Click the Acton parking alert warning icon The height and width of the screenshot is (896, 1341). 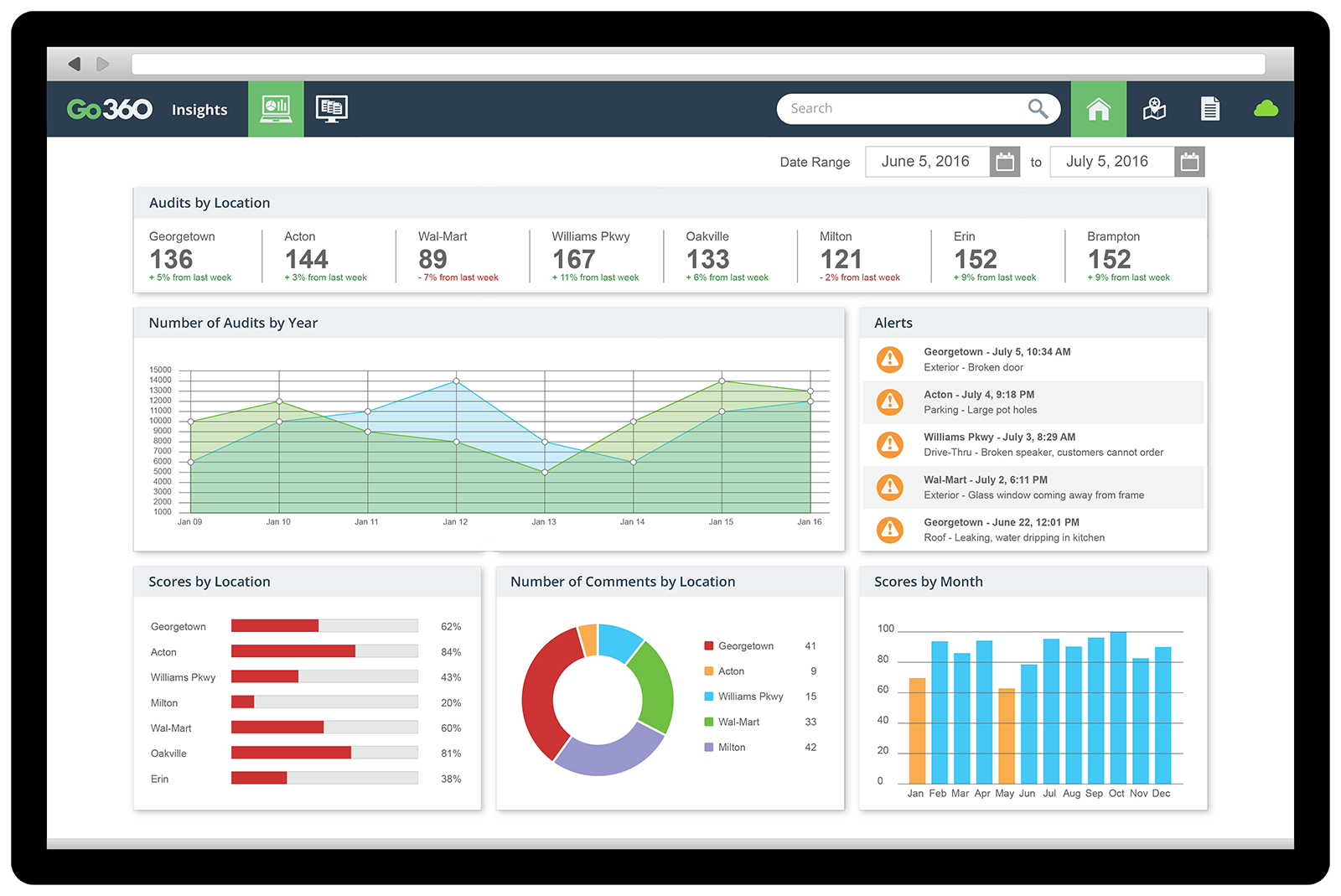(889, 402)
